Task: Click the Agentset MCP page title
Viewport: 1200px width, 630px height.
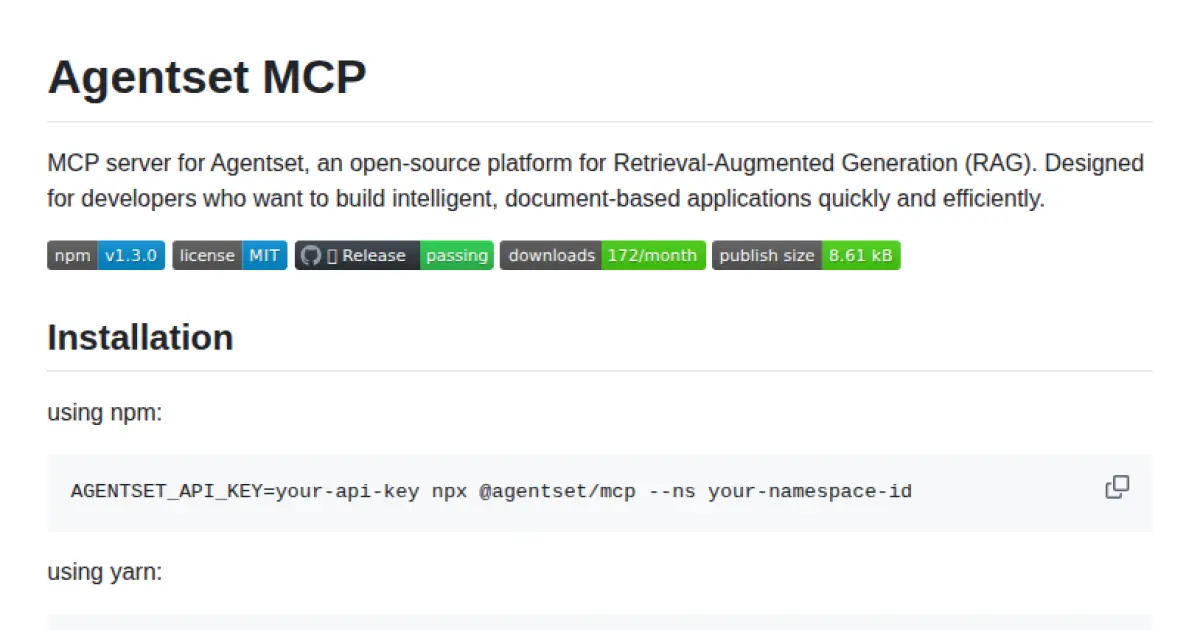Action: [207, 77]
